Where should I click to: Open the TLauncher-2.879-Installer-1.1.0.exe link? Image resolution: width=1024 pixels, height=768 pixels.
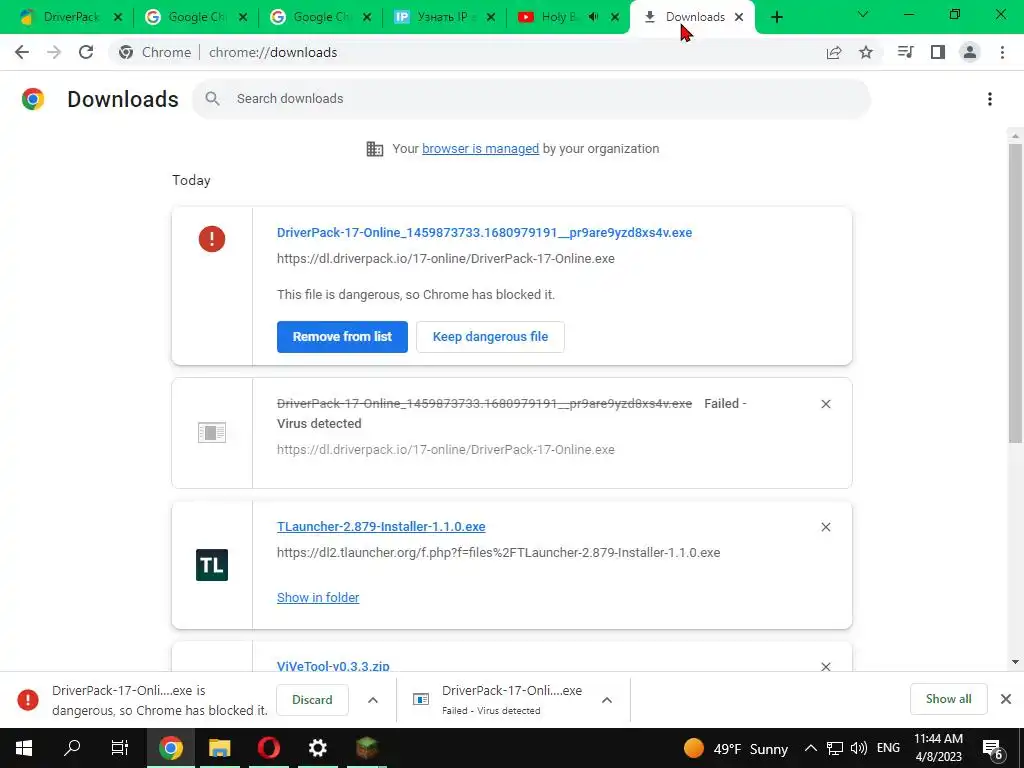[x=381, y=526]
